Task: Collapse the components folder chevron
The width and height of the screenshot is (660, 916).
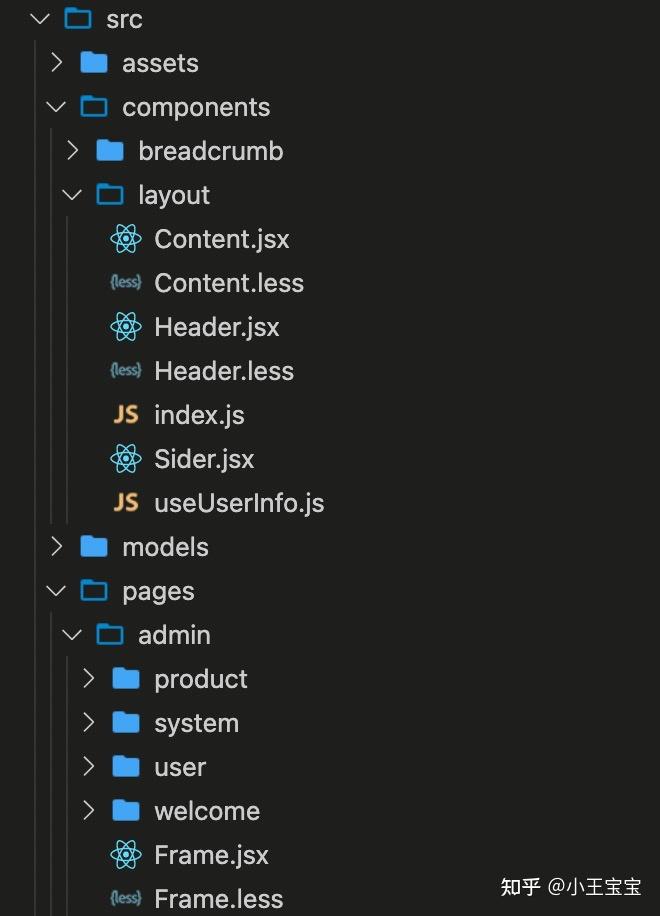Action: click(x=55, y=107)
